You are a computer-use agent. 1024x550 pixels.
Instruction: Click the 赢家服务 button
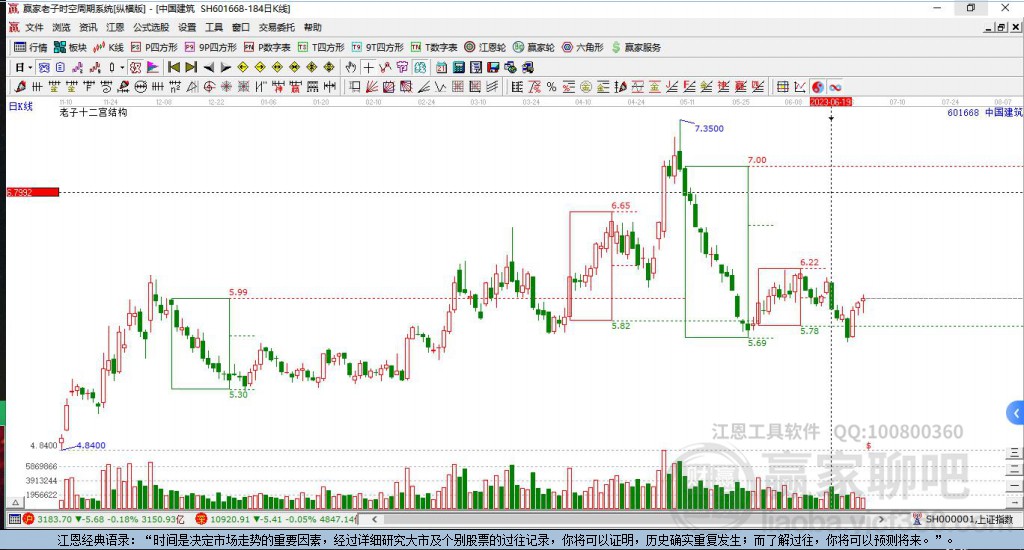pyautogui.click(x=635, y=47)
